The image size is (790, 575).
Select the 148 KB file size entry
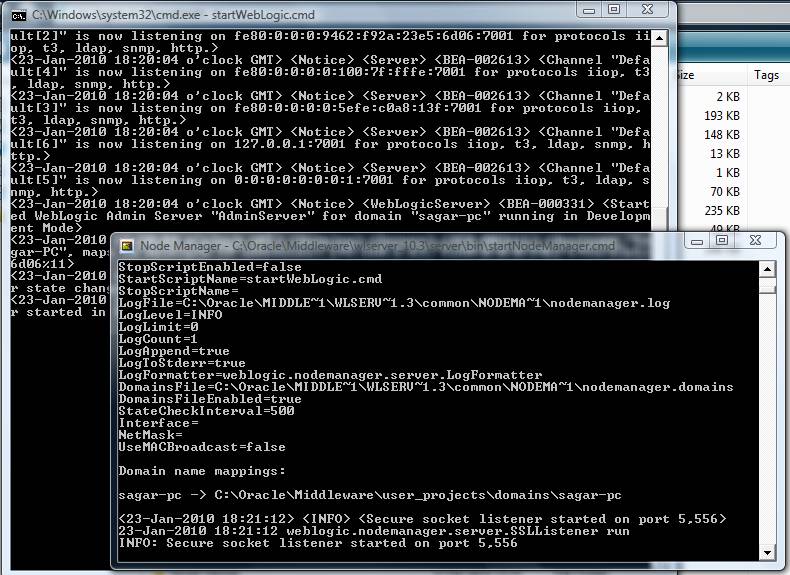[x=721, y=135]
